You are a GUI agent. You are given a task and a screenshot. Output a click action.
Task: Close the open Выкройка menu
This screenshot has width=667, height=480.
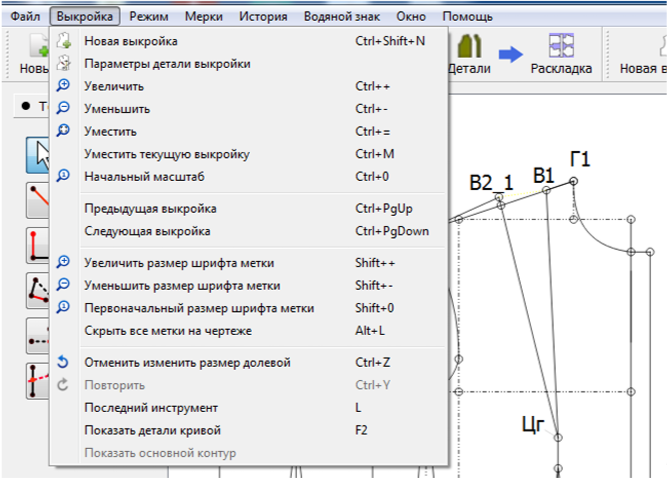coord(85,17)
